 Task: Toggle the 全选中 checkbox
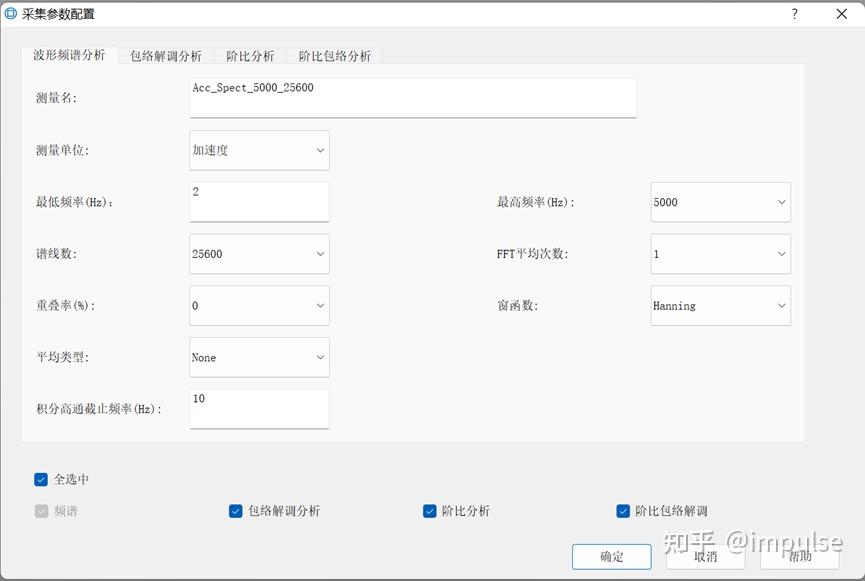[x=40, y=479]
